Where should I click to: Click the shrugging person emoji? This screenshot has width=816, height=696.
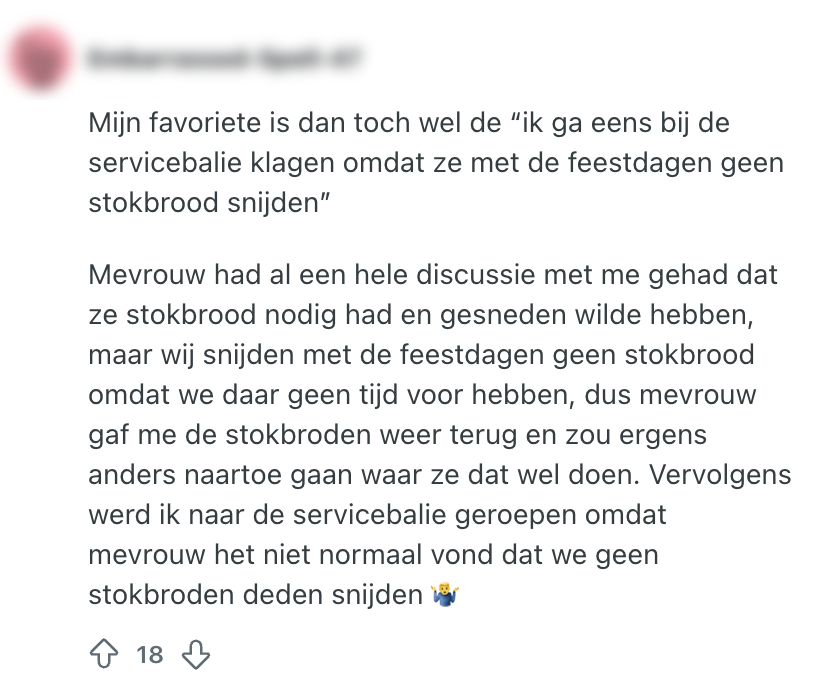click(442, 597)
